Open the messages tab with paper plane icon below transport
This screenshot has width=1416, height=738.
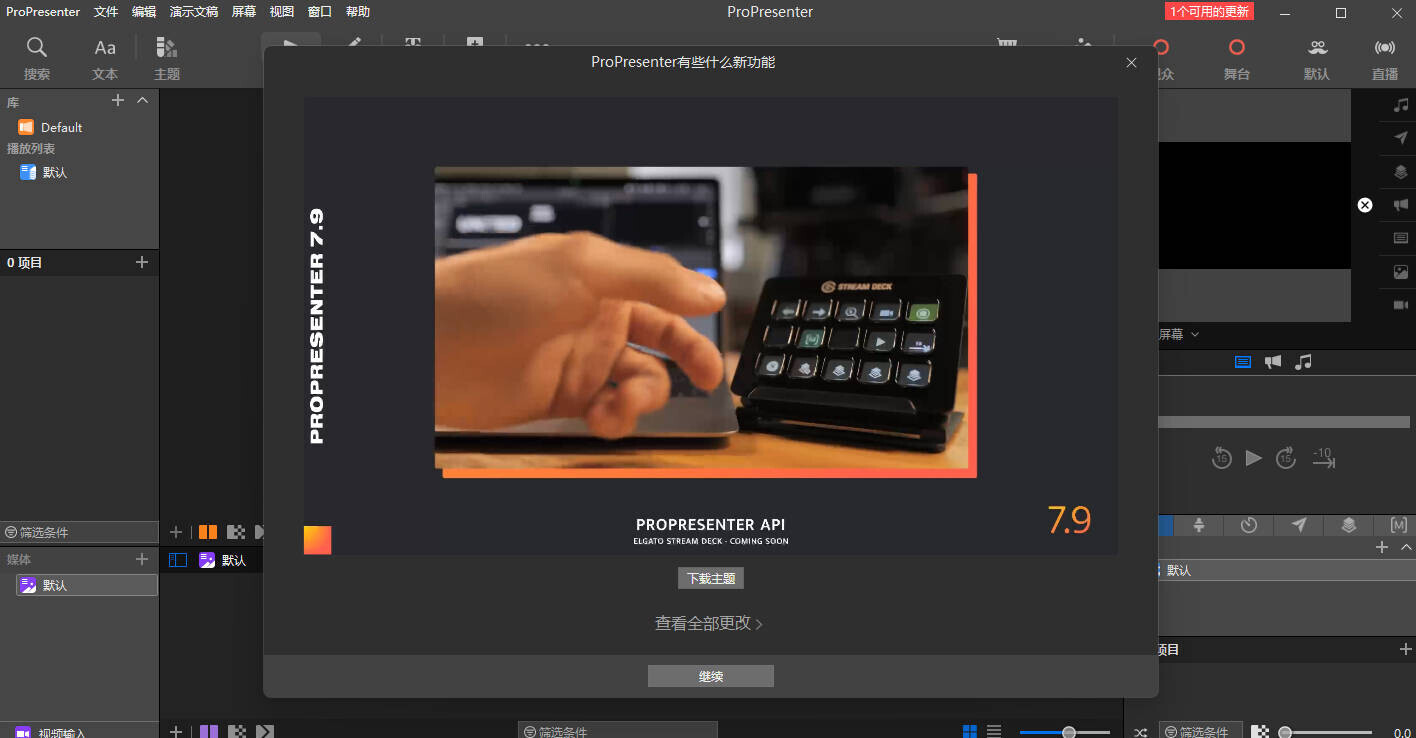(1299, 525)
